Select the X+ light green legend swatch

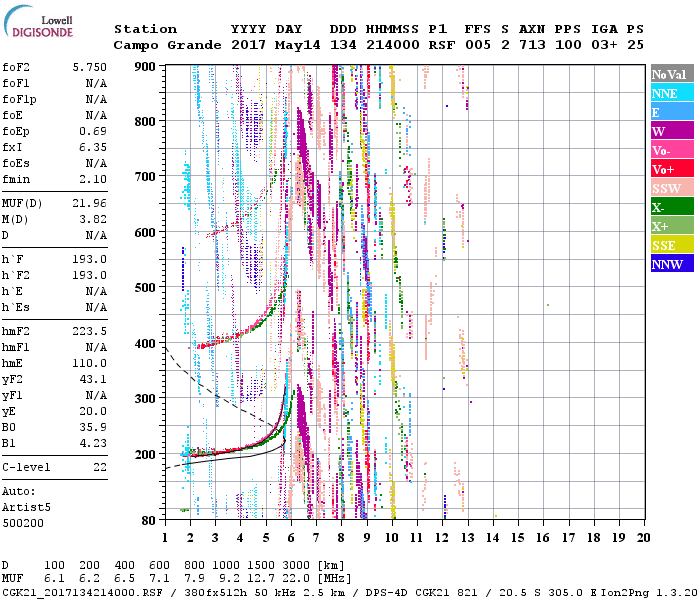672,226
